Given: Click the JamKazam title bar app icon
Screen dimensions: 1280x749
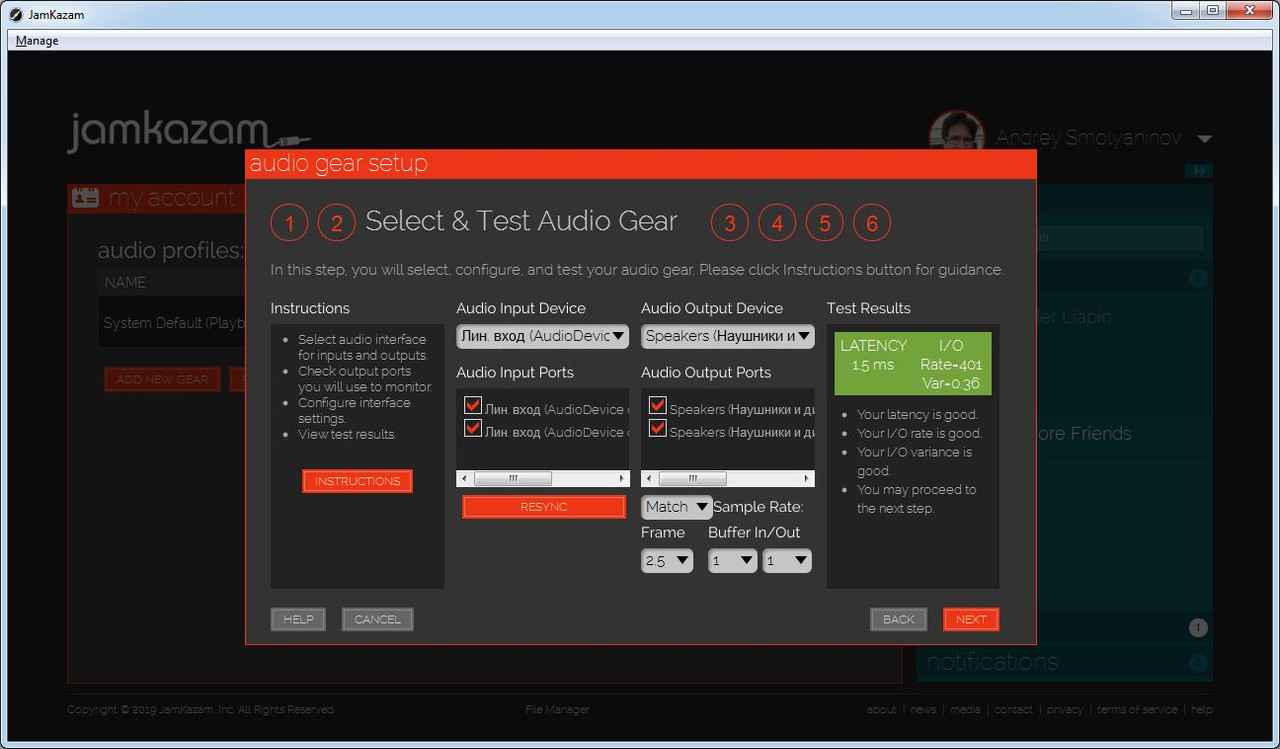Looking at the screenshot, I should [x=15, y=13].
